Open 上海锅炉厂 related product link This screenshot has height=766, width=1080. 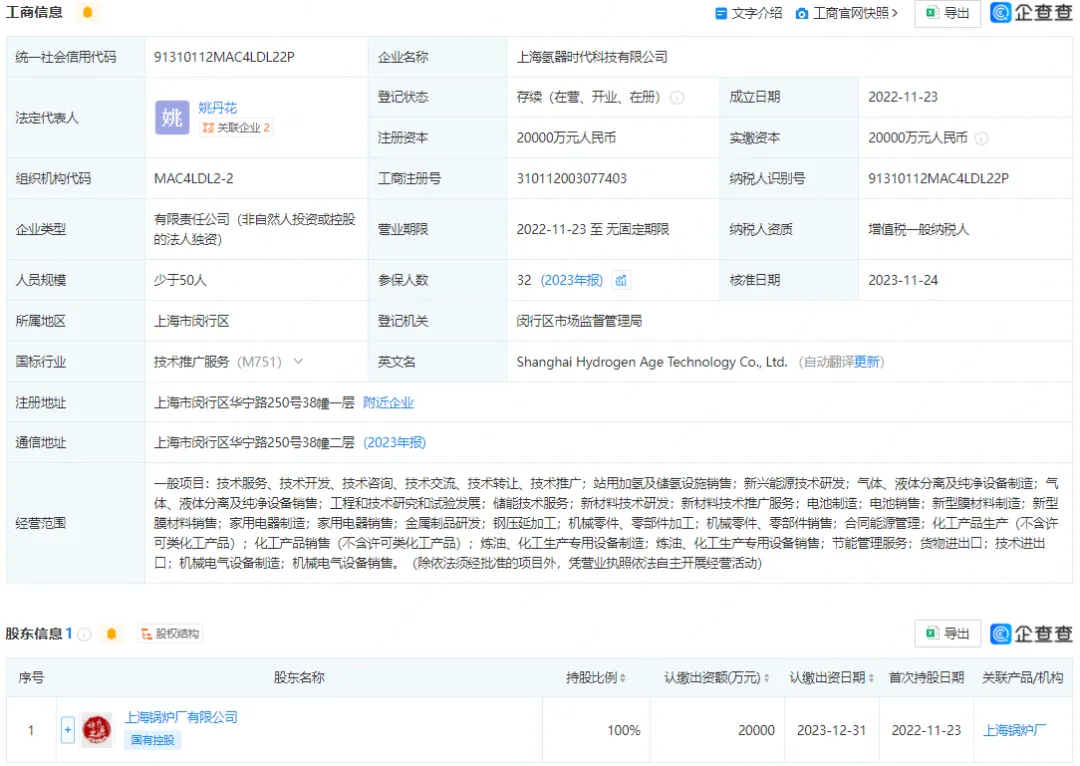tap(1014, 730)
